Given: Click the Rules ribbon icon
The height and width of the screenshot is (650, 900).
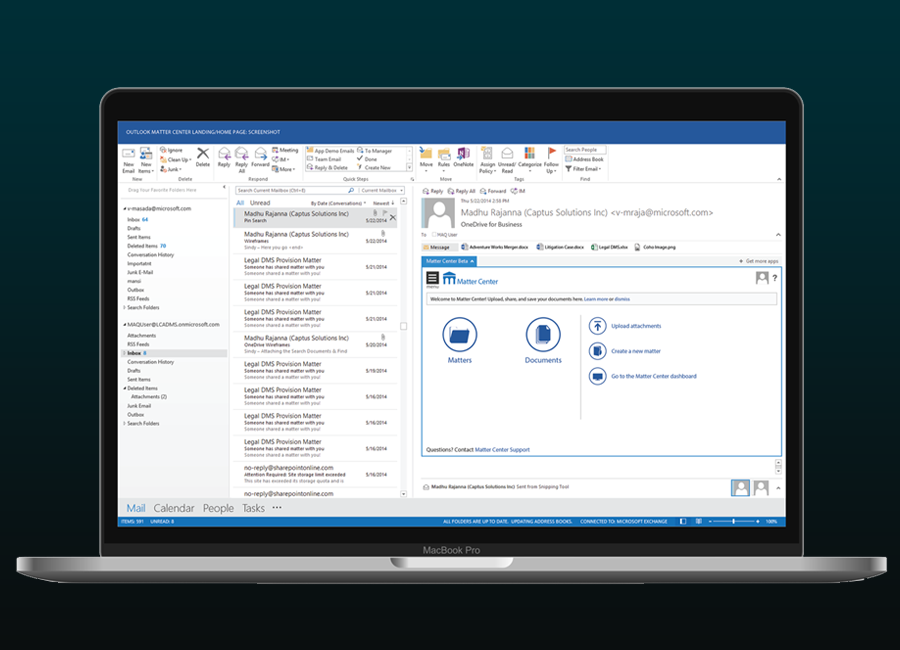Looking at the screenshot, I should click(444, 153).
